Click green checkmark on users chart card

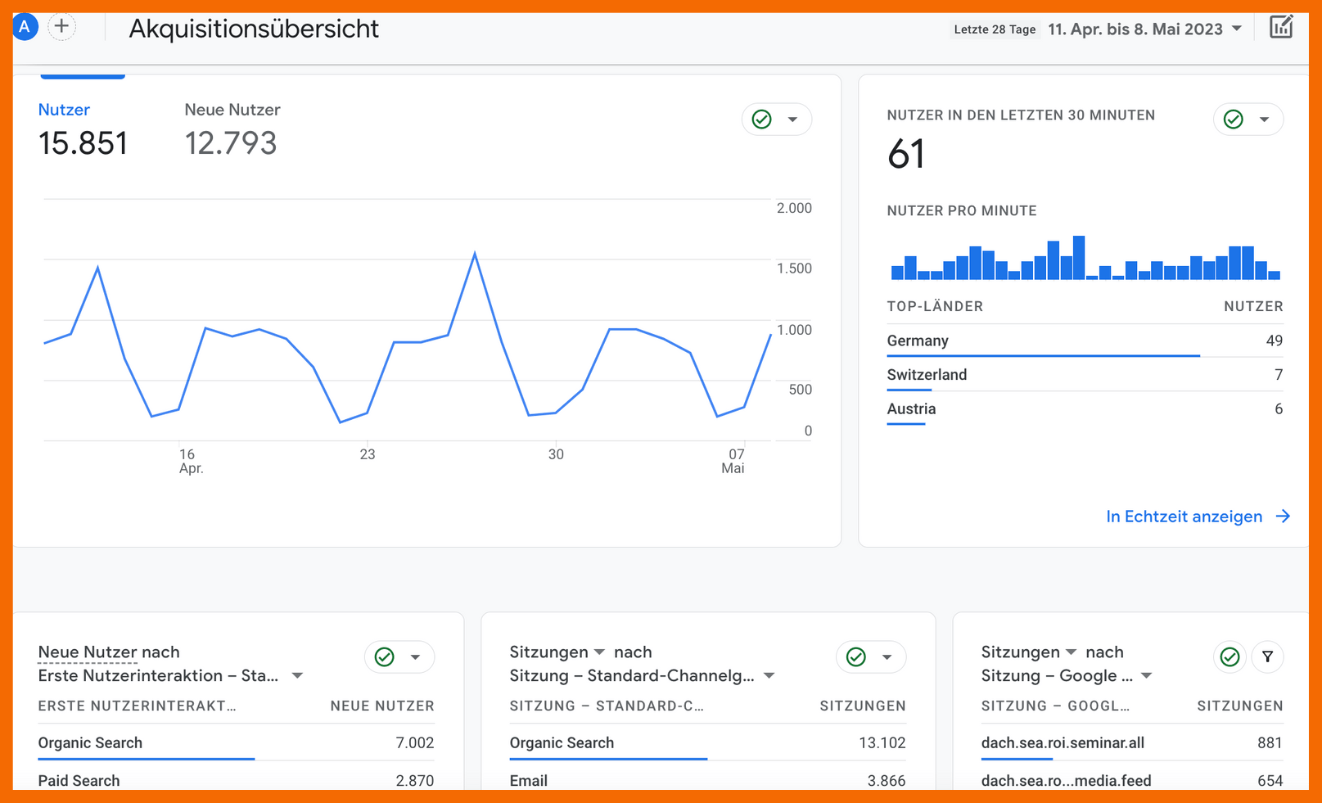(762, 120)
